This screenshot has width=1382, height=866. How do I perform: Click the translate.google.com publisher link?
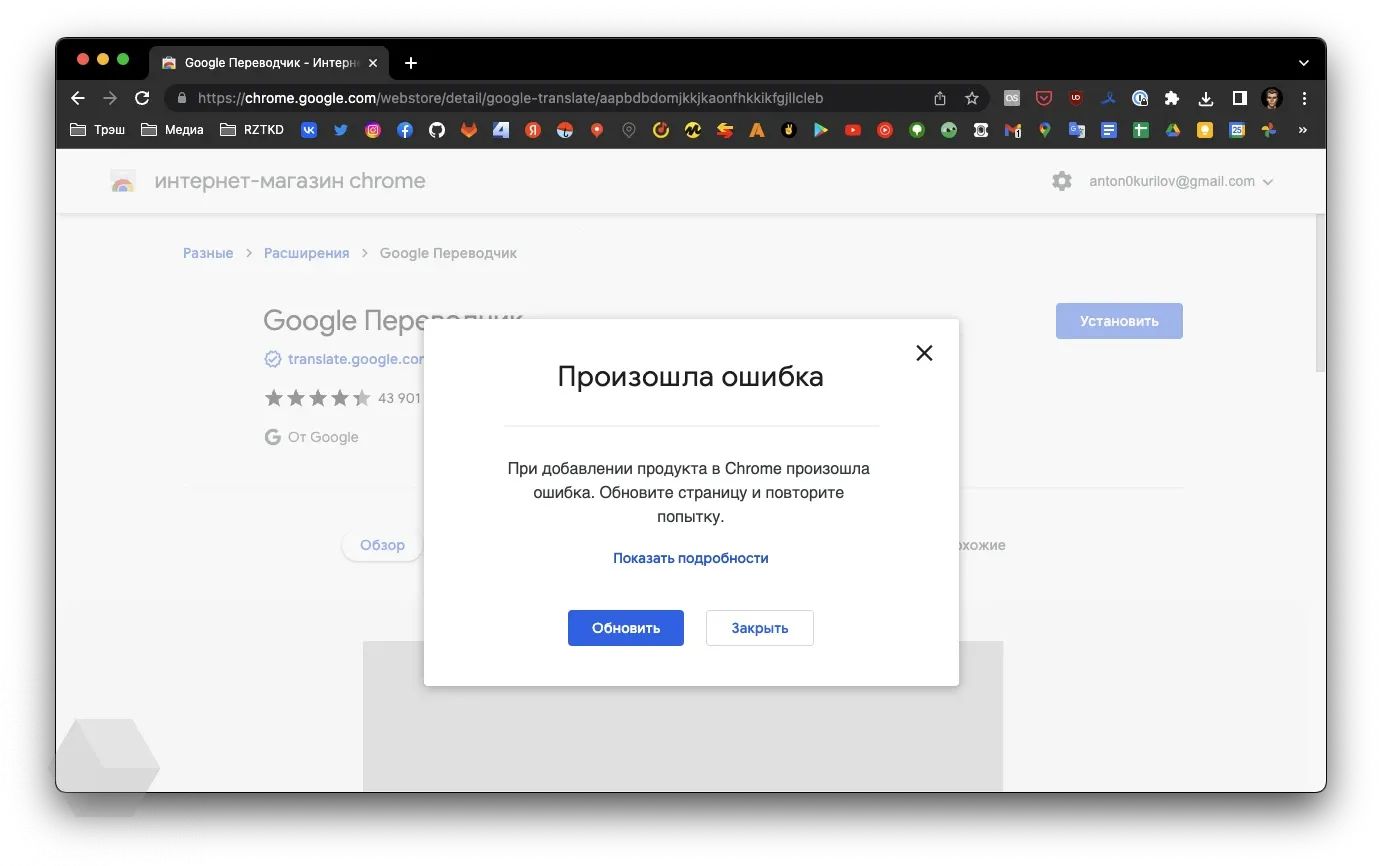[356, 359]
